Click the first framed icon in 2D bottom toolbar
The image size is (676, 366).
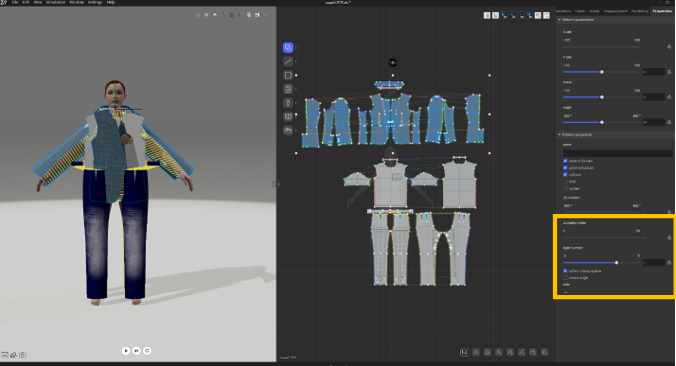[464, 352]
